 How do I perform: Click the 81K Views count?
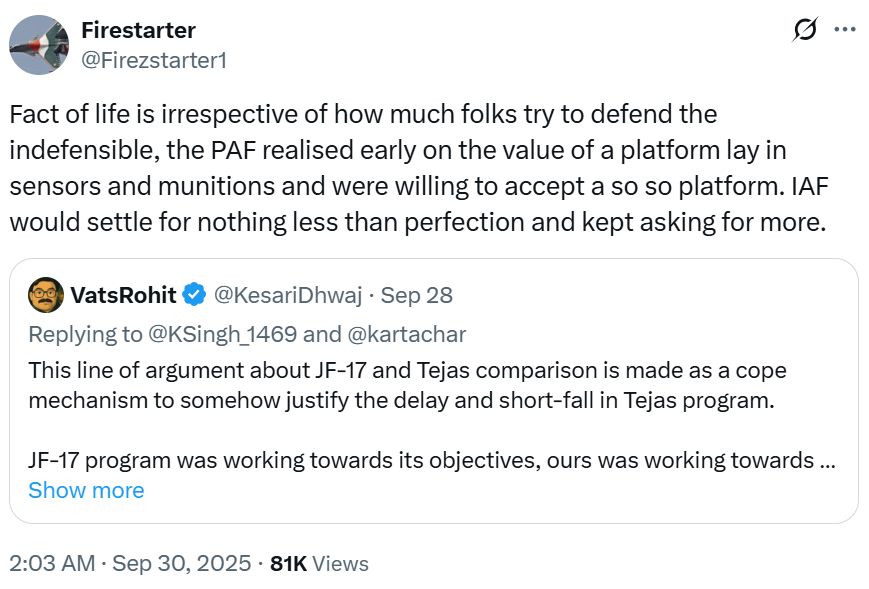[x=319, y=564]
